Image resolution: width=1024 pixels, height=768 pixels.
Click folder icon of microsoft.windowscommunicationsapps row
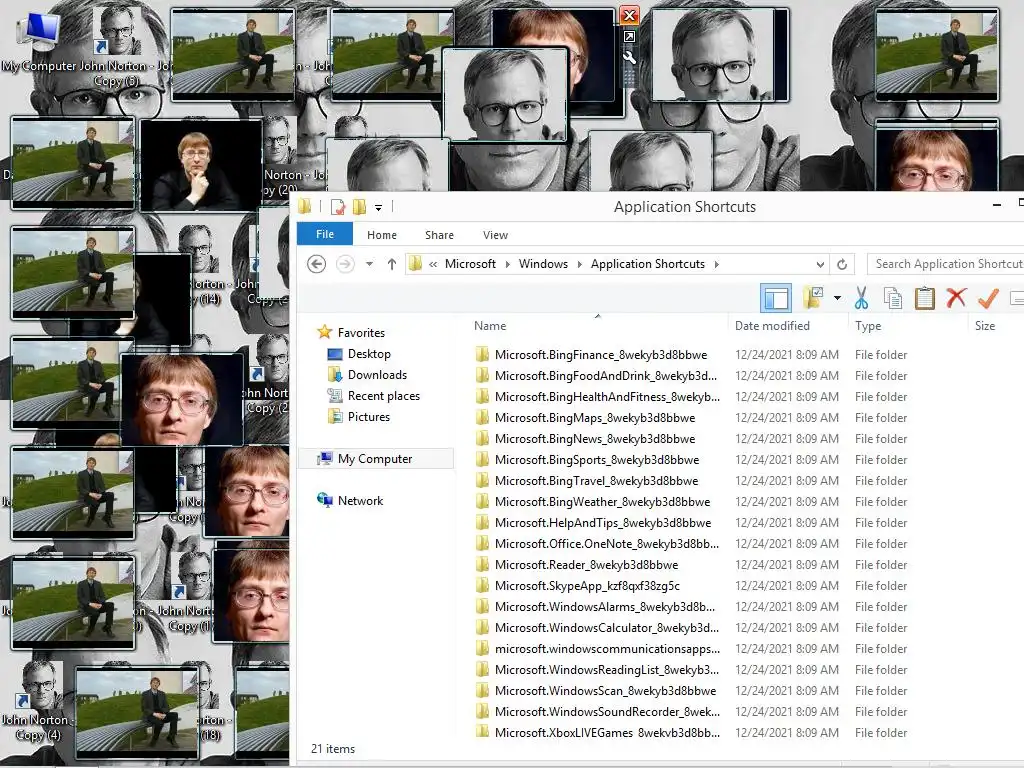482,648
